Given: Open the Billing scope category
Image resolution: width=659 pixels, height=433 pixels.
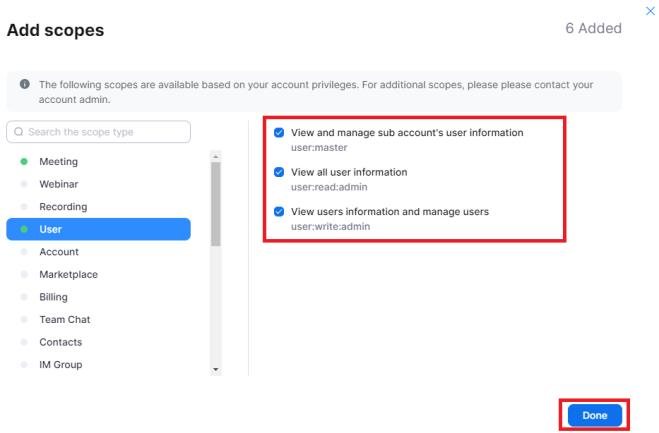Looking at the screenshot, I should pos(98,297).
